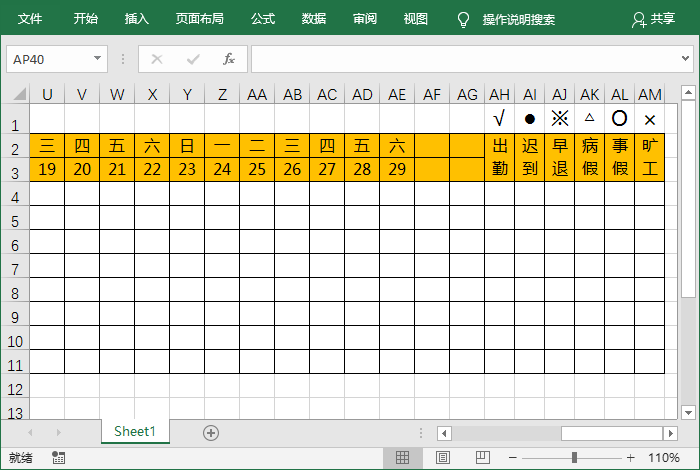
Task: Click the zoom slider handle
Action: click(574, 458)
